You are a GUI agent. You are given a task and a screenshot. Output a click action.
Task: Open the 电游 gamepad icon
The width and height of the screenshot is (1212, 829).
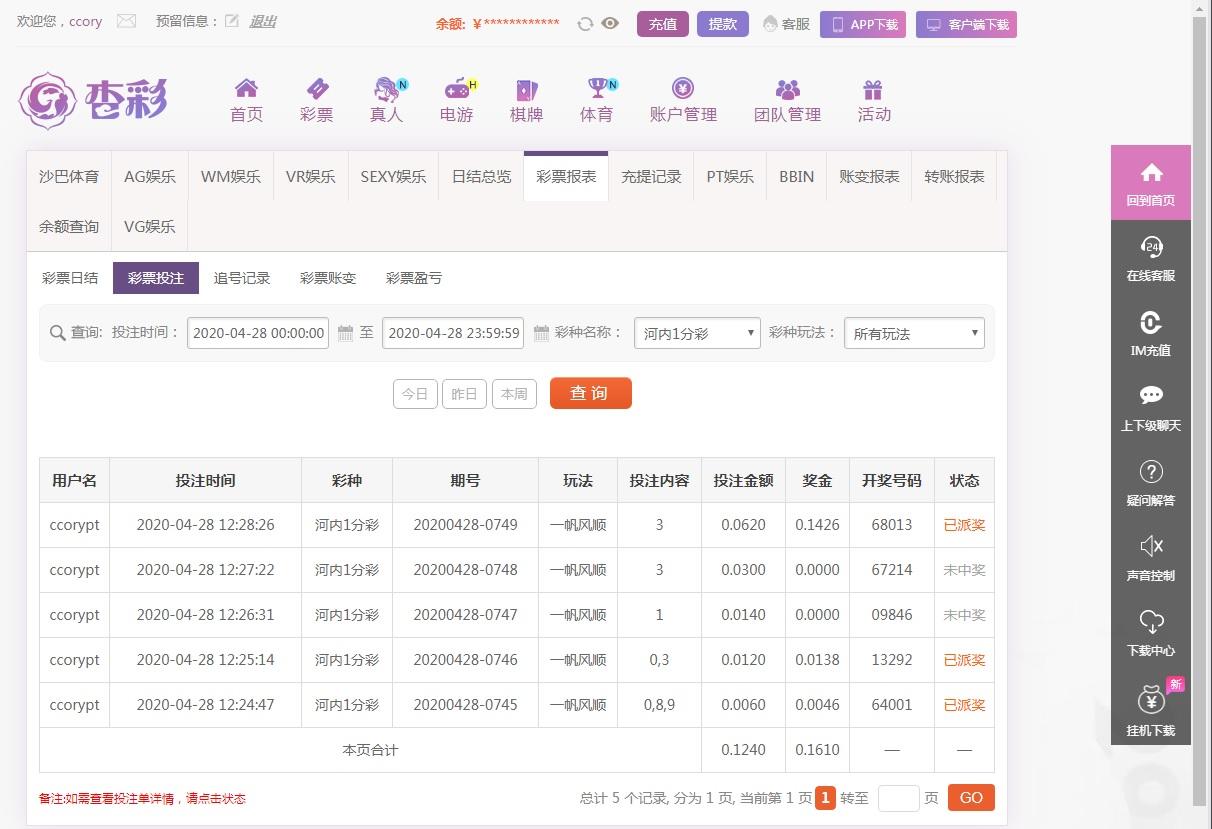click(x=457, y=90)
